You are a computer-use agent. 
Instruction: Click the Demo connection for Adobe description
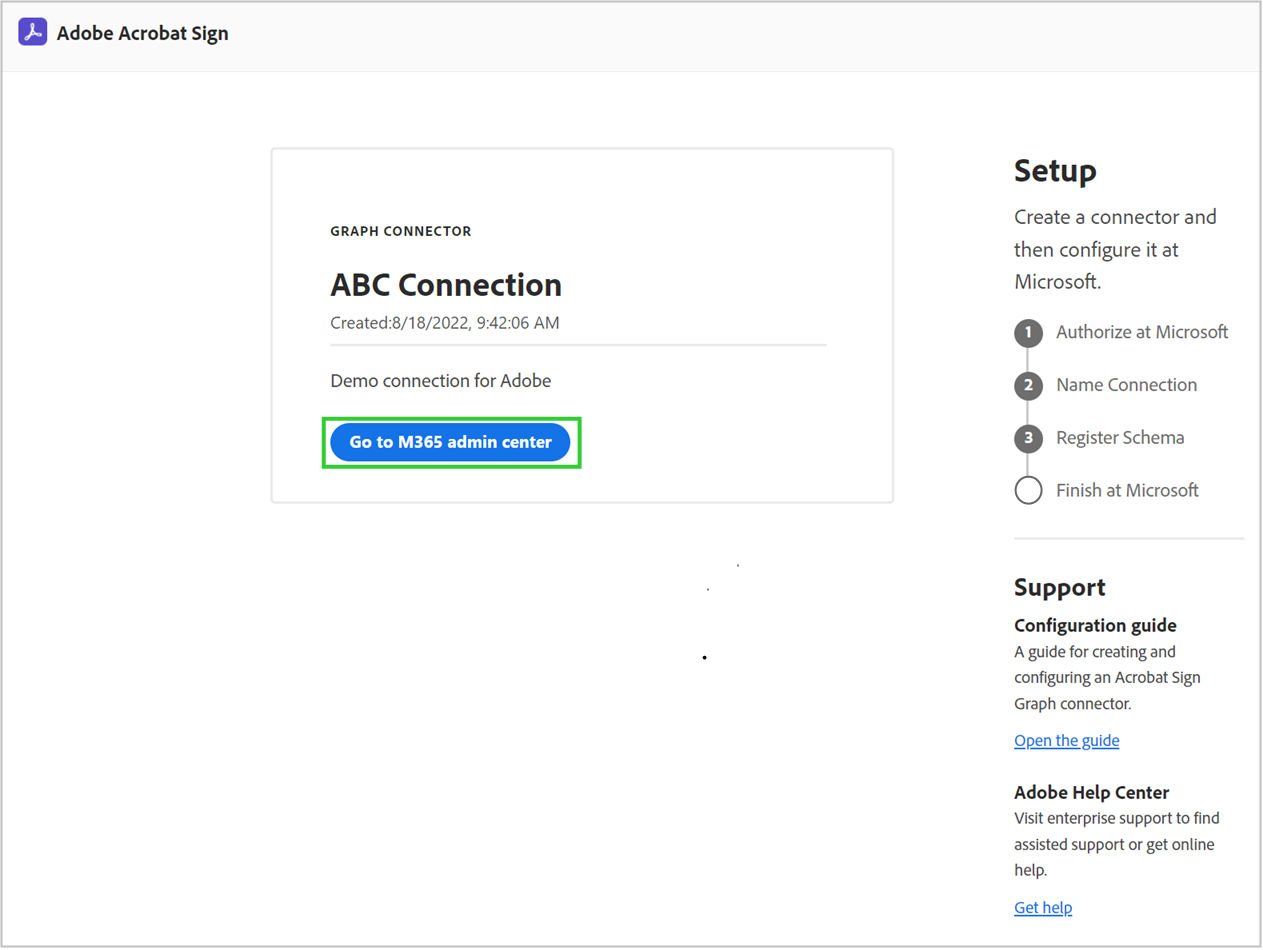(x=440, y=381)
